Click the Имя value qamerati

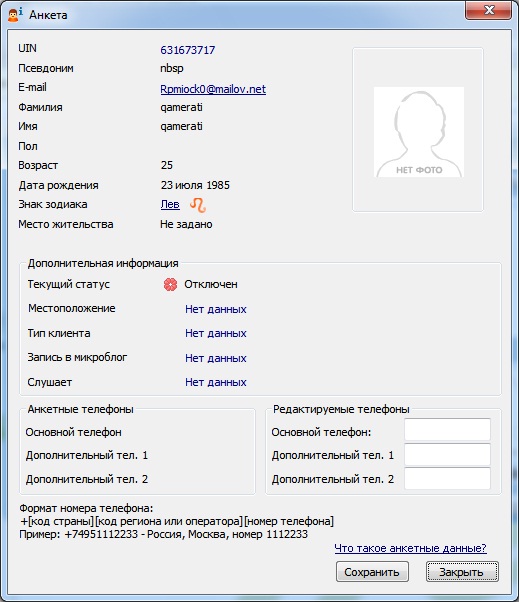point(181,126)
